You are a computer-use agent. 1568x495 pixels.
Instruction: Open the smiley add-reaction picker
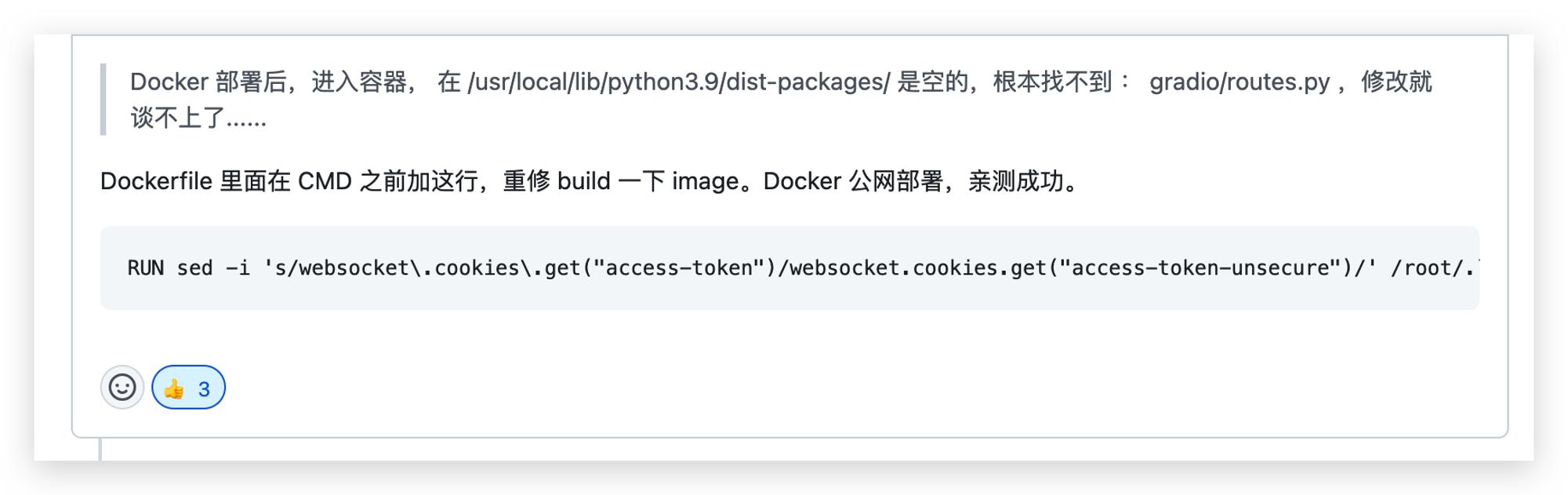122,388
